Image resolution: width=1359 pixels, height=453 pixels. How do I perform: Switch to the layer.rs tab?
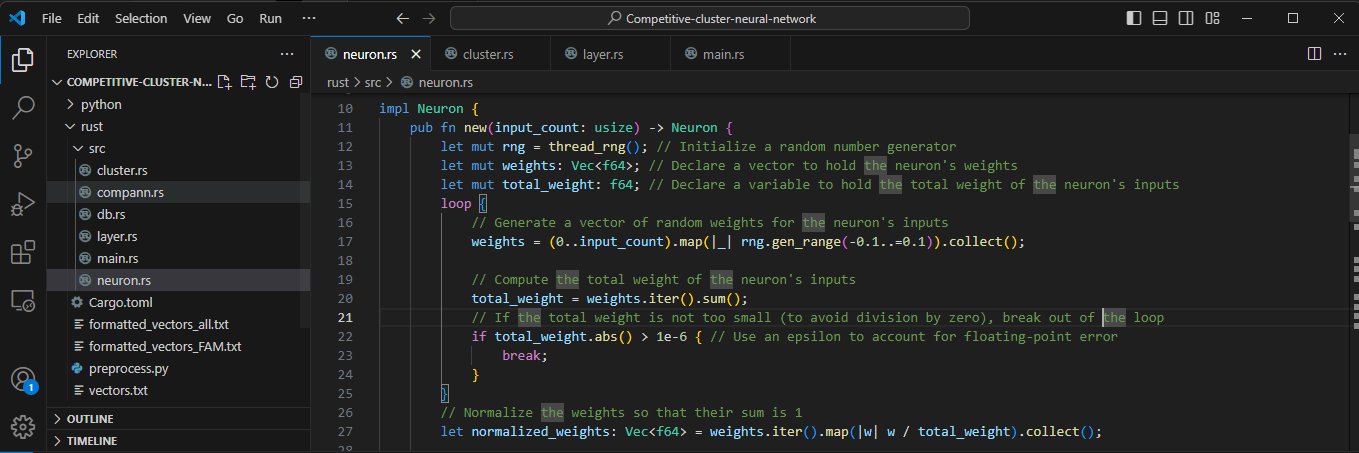point(610,54)
